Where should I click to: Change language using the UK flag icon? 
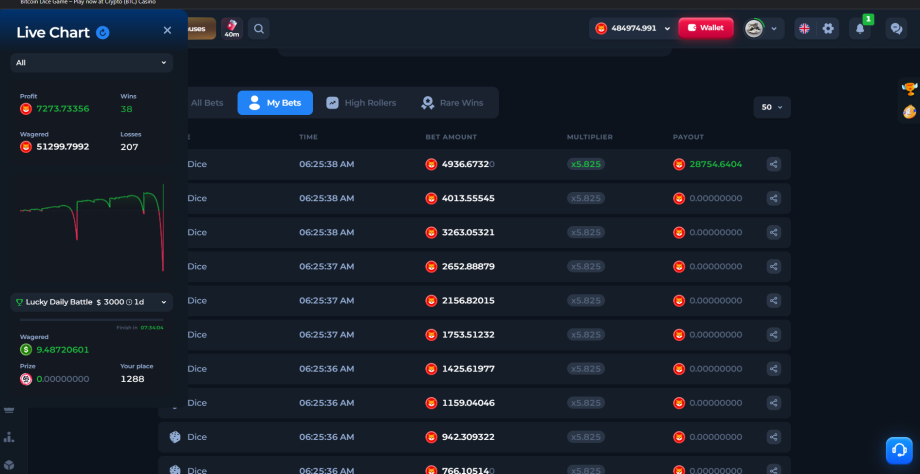tap(804, 28)
